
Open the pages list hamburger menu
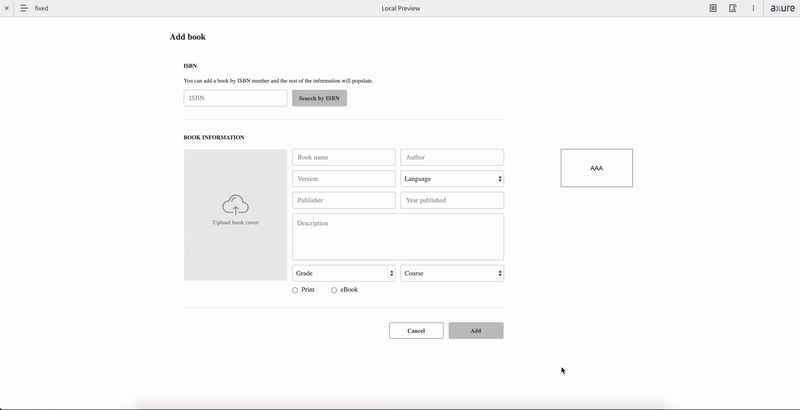coord(24,8)
